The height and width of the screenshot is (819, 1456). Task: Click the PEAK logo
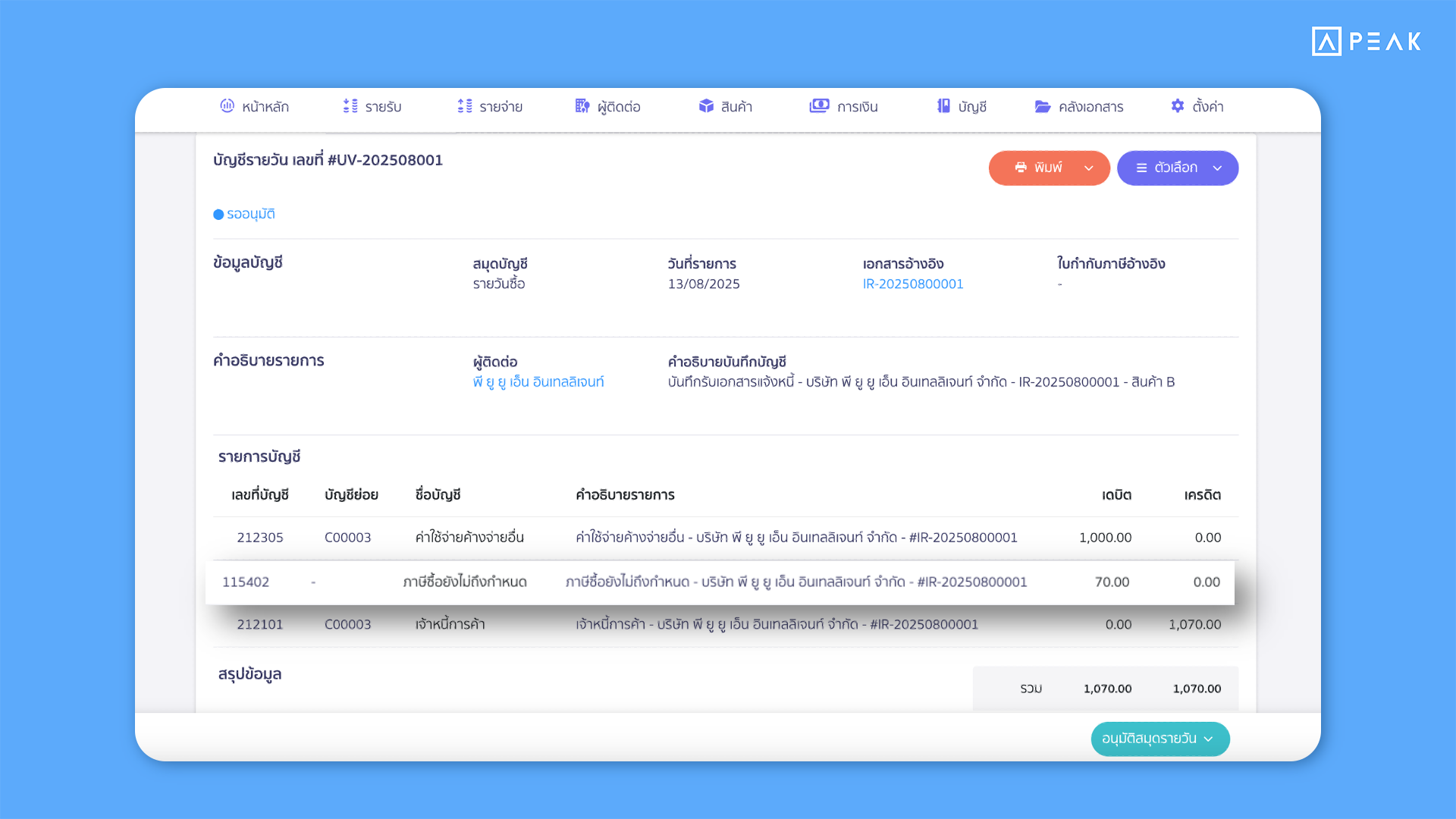point(1366,41)
